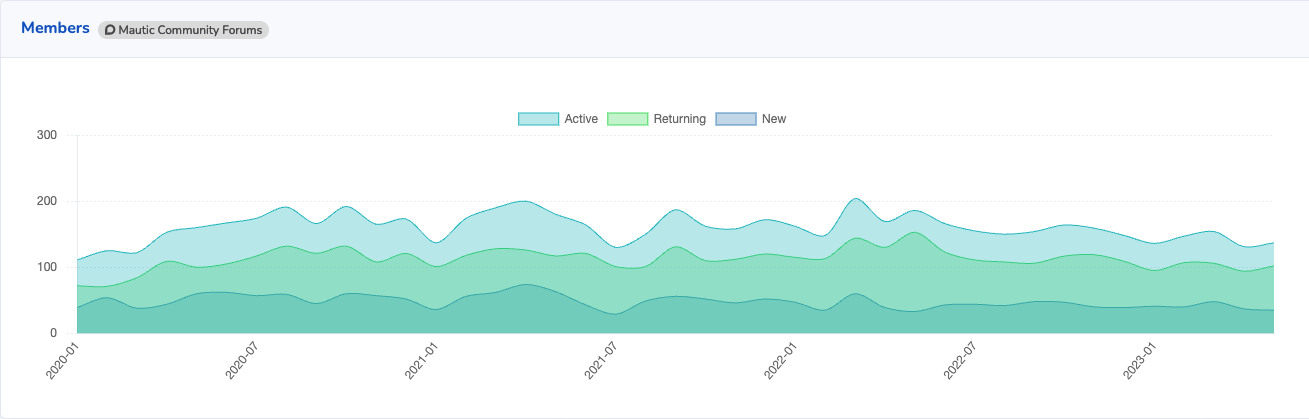The width and height of the screenshot is (1309, 419).
Task: Hide the Returning series via legend label
Action: [x=680, y=119]
